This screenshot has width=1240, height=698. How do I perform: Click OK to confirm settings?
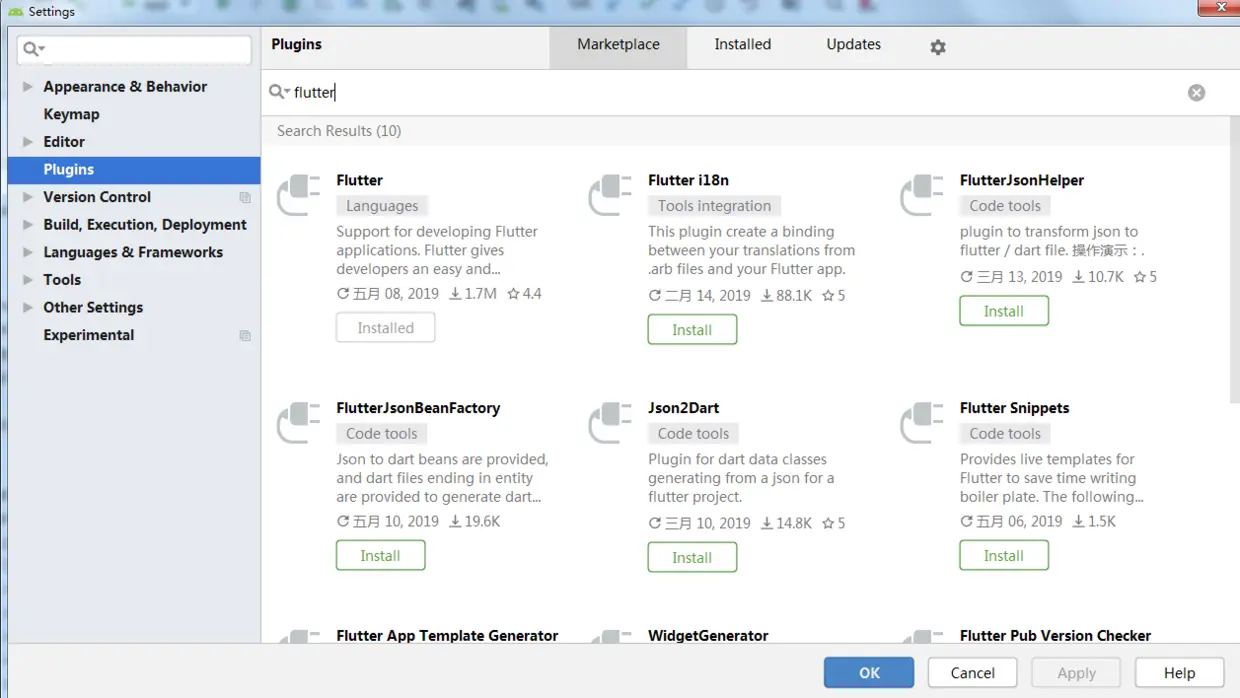(869, 673)
